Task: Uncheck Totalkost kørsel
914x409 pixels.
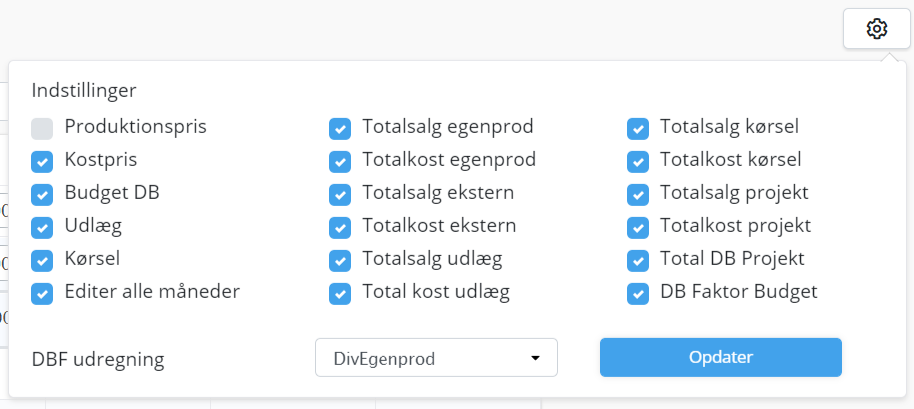Action: (638, 162)
